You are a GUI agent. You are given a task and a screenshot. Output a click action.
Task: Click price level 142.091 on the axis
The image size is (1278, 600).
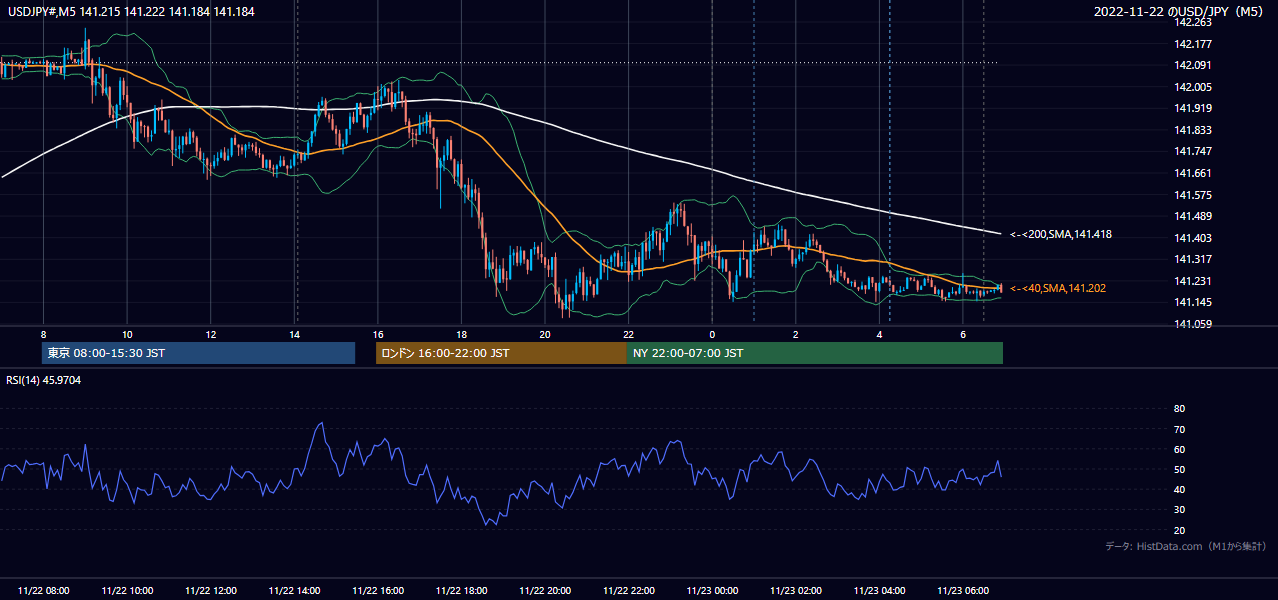pyautogui.click(x=1192, y=65)
